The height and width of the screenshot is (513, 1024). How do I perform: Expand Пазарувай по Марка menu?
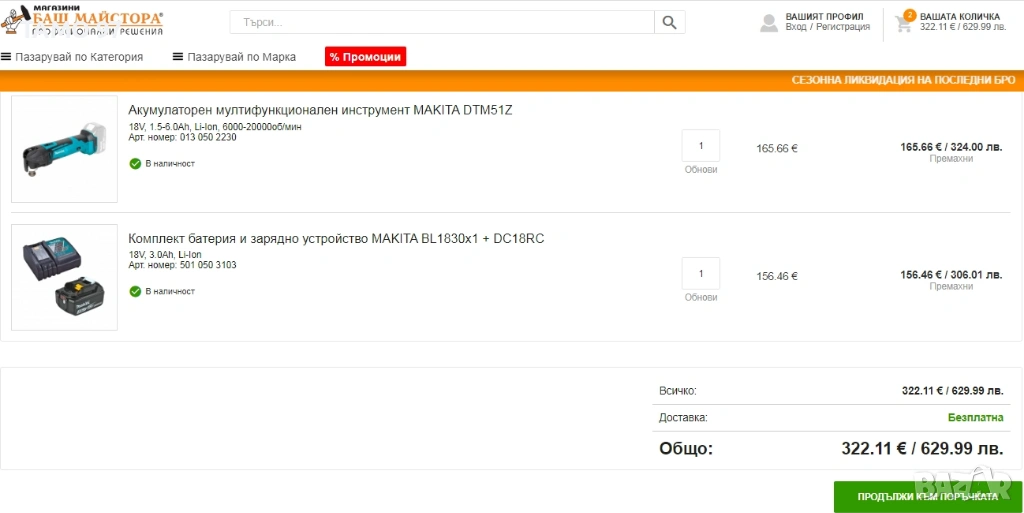click(241, 57)
